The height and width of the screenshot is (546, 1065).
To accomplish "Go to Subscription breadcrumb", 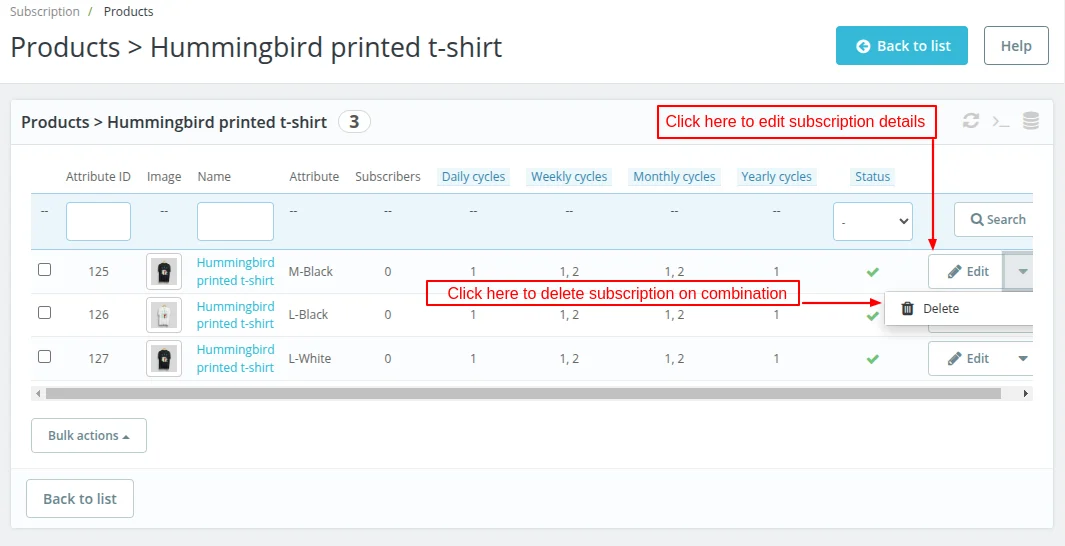I will pyautogui.click(x=45, y=12).
